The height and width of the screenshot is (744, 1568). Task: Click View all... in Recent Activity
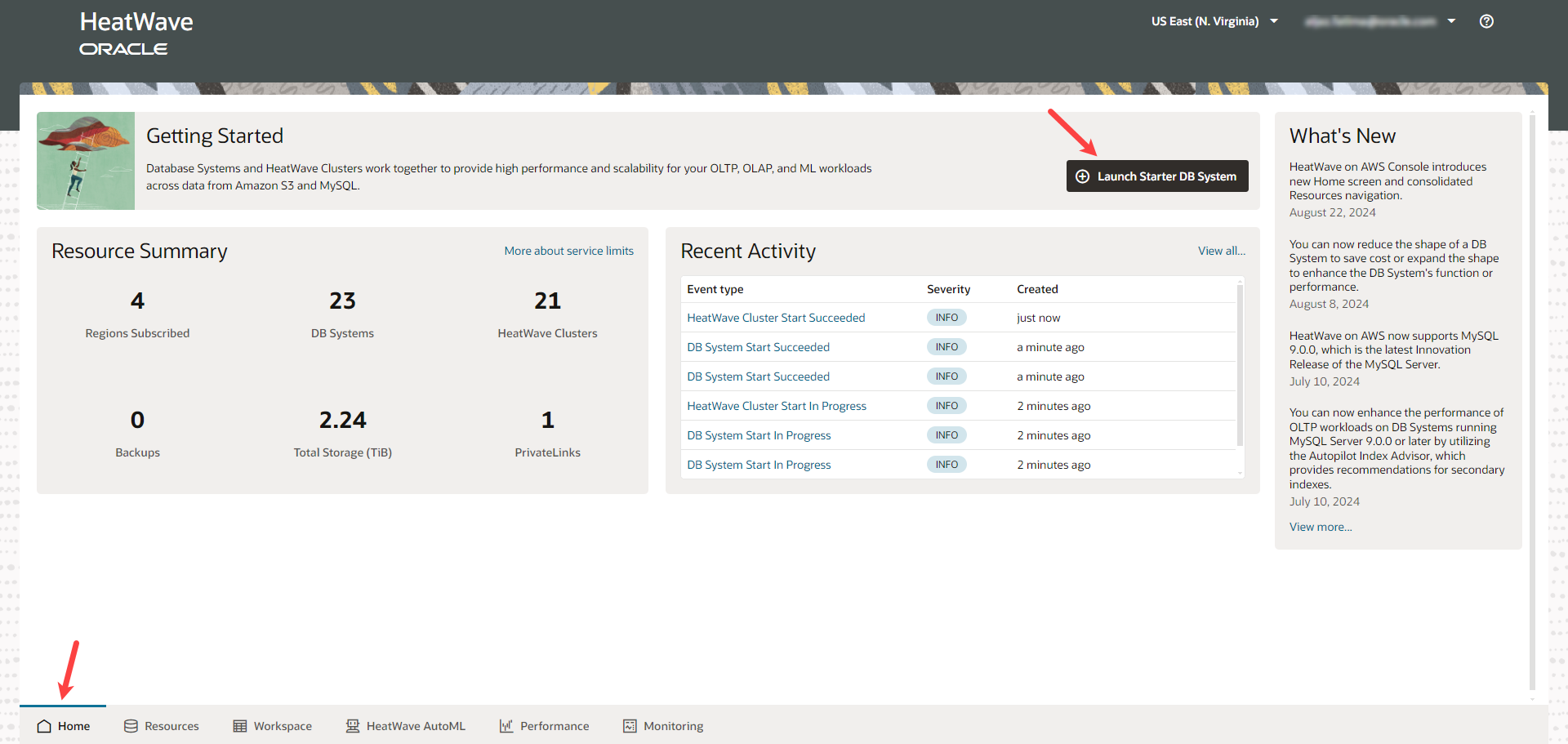(x=1221, y=251)
